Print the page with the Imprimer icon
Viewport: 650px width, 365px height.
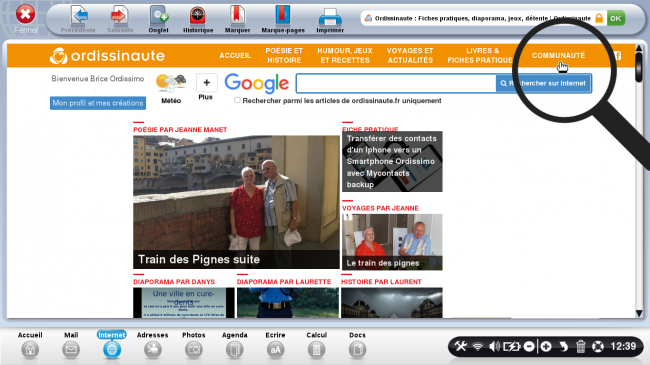(330, 19)
